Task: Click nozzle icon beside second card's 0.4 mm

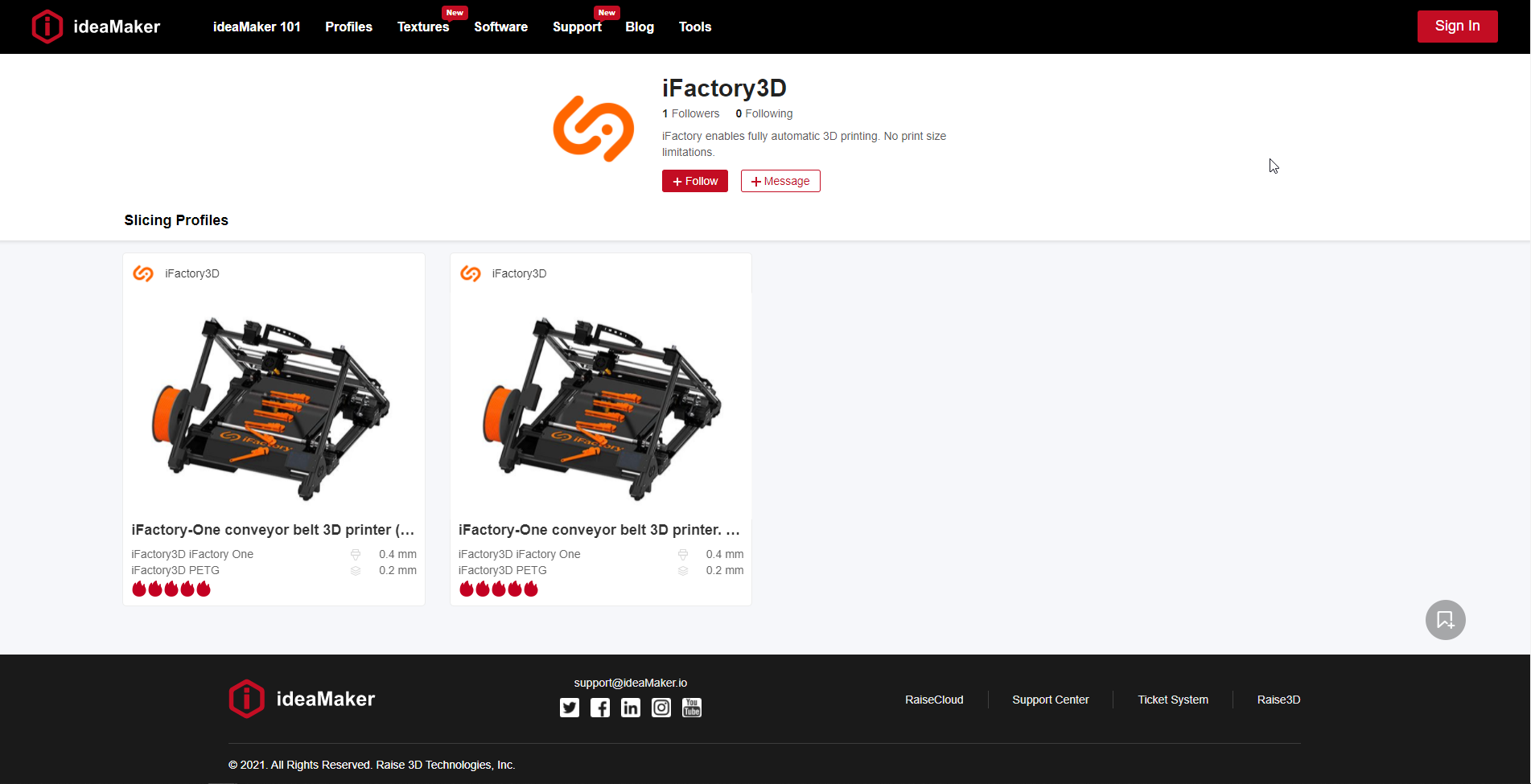Action: (683, 554)
